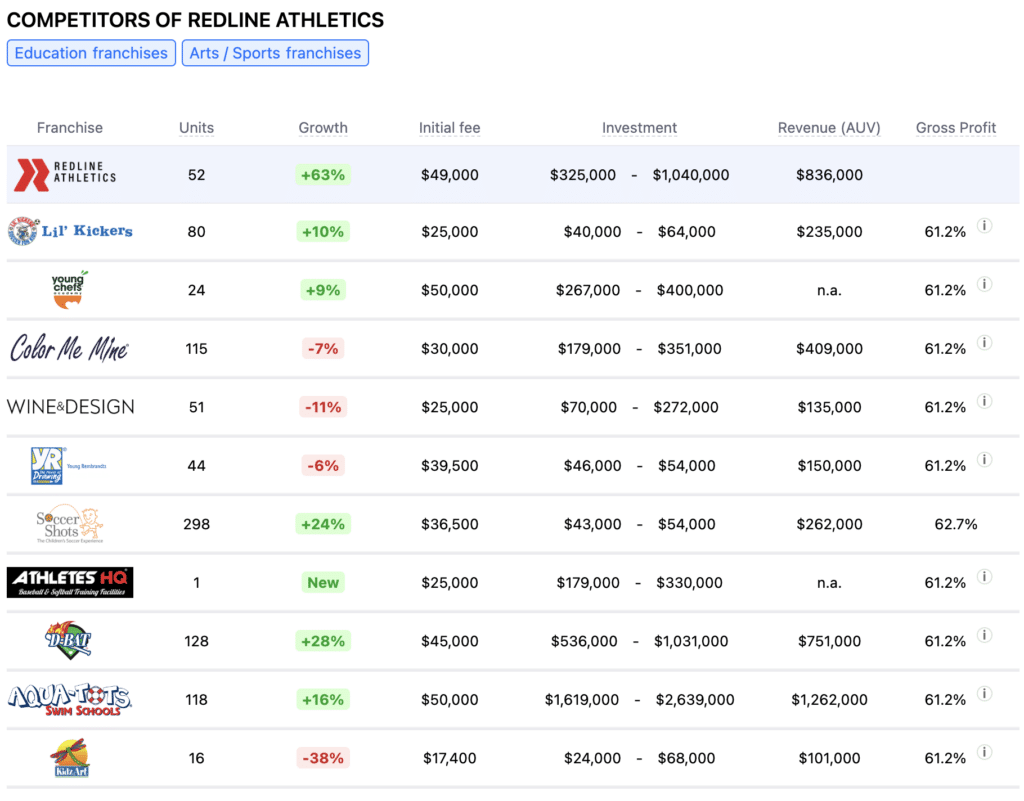Select the 128 units value
Screen dimensions: 1024x801
[197, 641]
